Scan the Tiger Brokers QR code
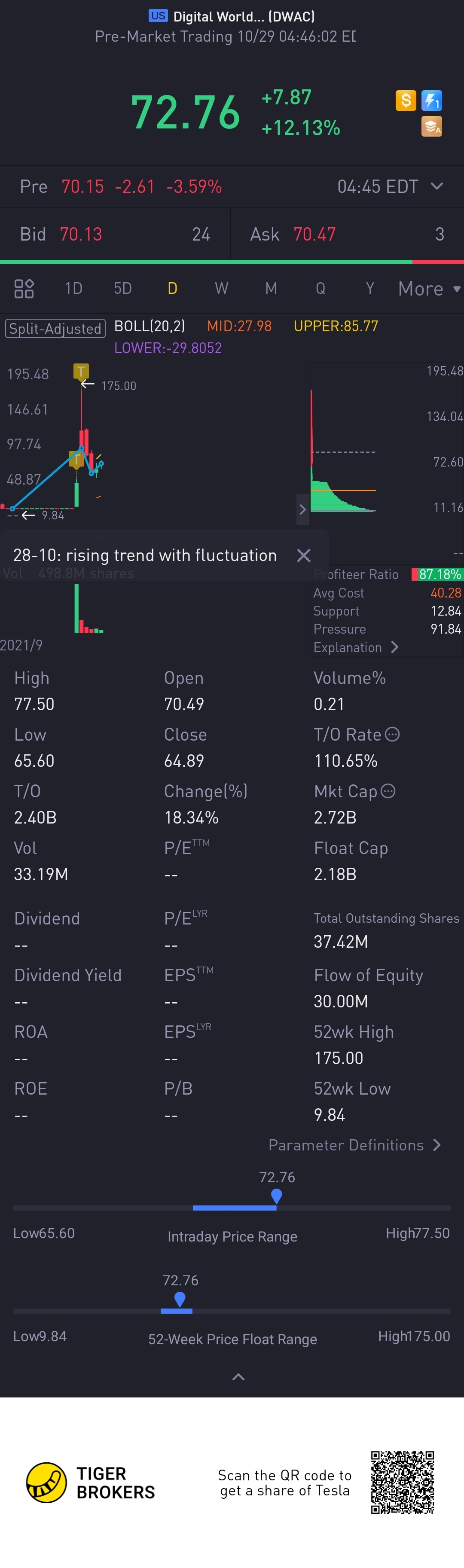The width and height of the screenshot is (464, 1568). (x=403, y=1482)
